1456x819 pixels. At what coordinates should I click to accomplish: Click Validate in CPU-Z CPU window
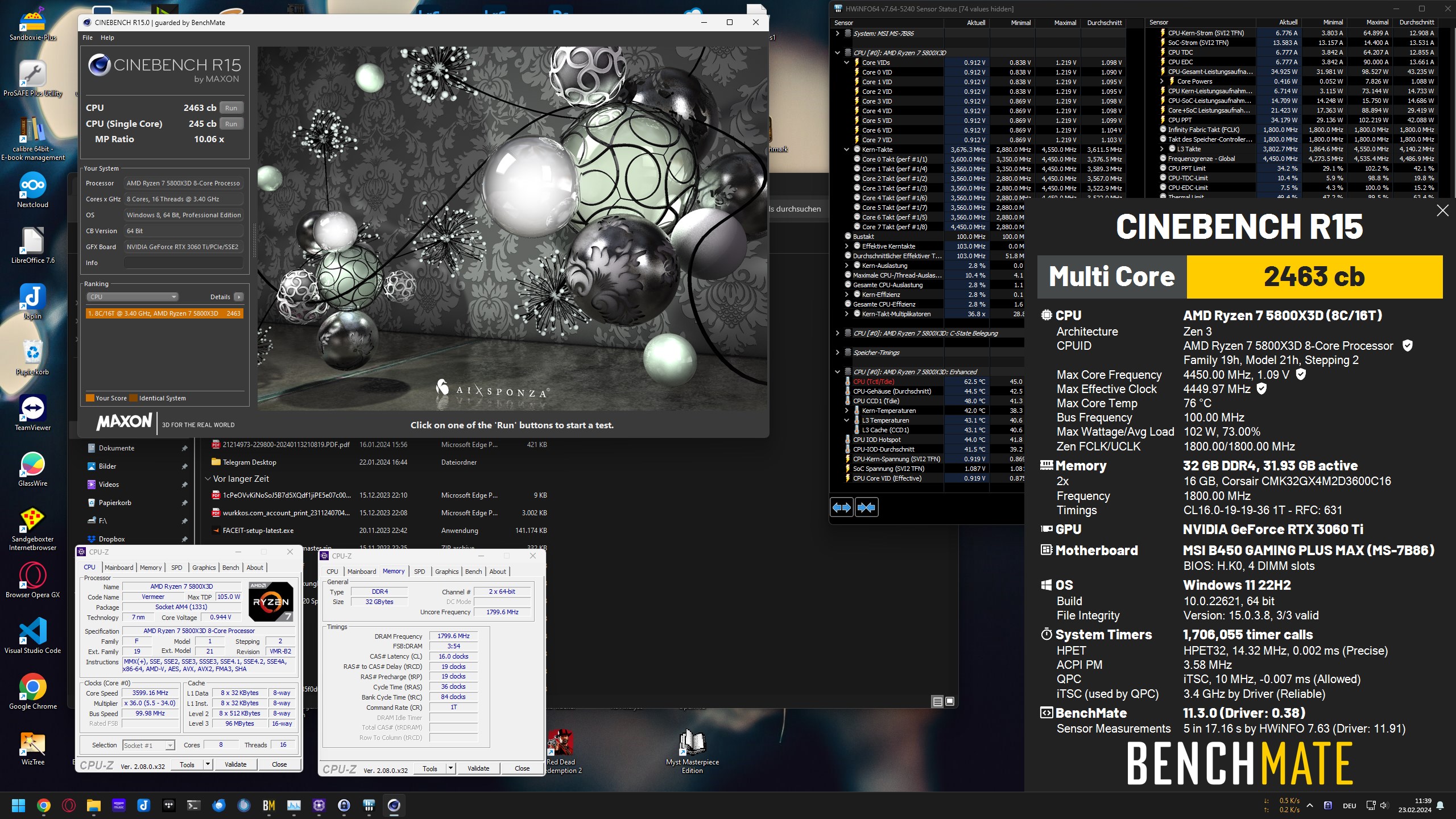[x=235, y=764]
